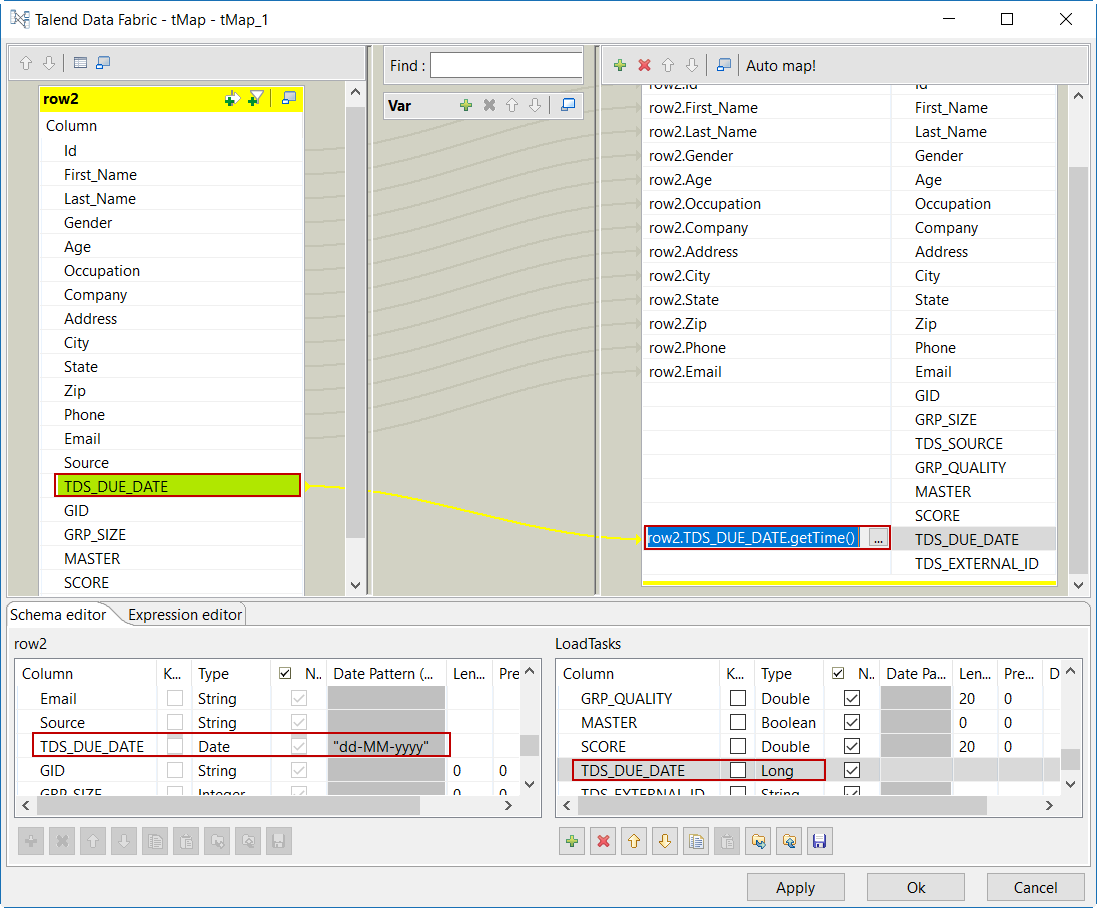This screenshot has height=908, width=1097.
Task: Add a new output column with the green plus
Action: pyautogui.click(x=620, y=65)
